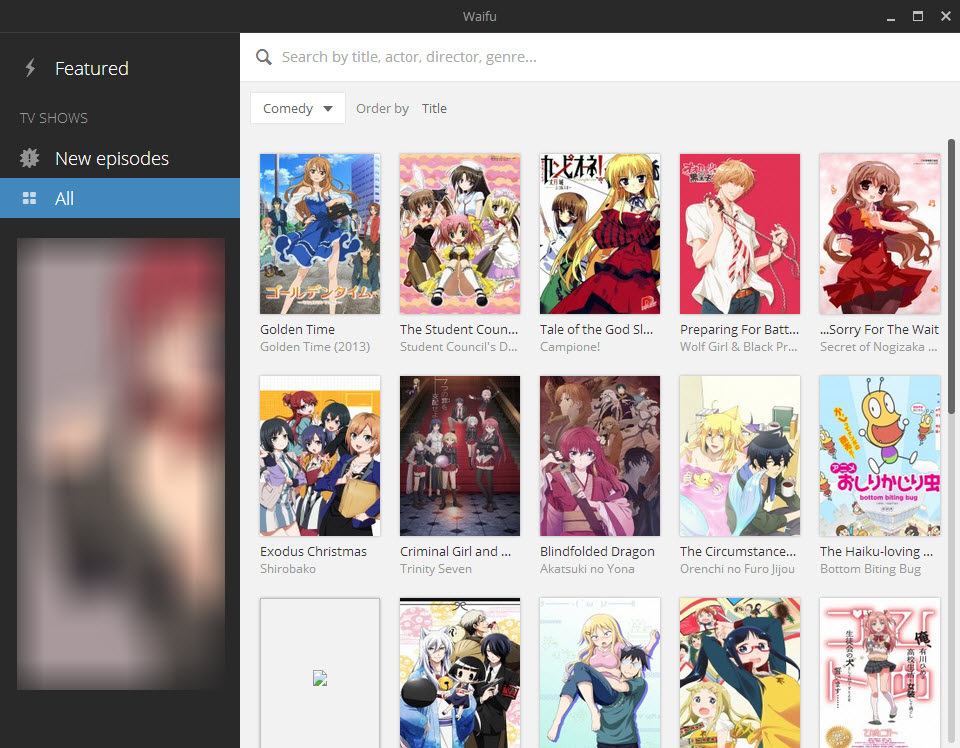Click 'Exodus Christmas' title text
This screenshot has height=748, width=960.
(x=313, y=552)
